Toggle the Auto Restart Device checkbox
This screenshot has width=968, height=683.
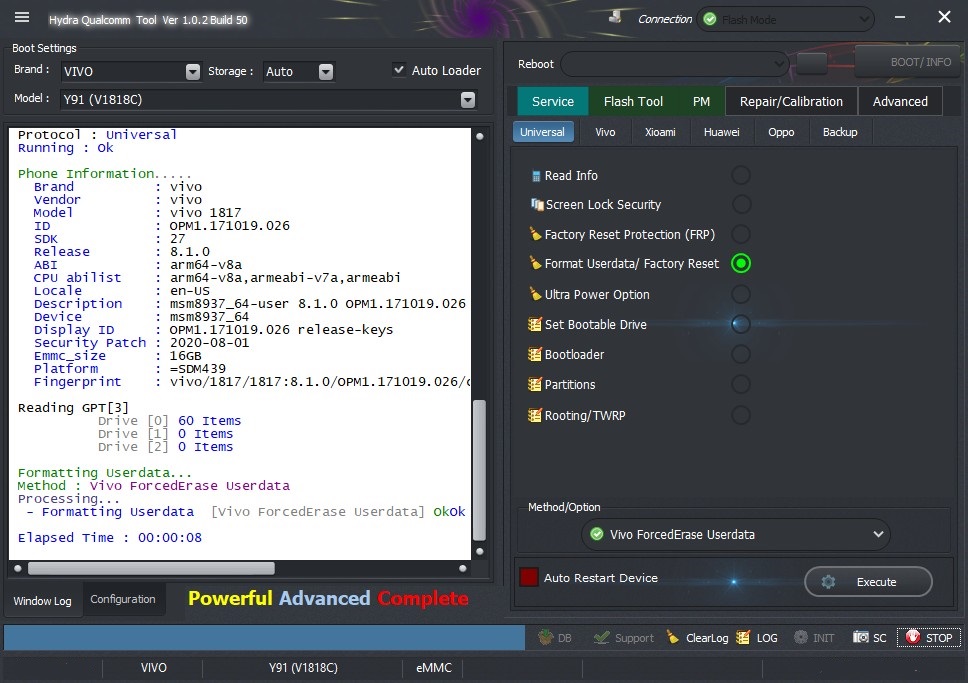click(x=529, y=577)
